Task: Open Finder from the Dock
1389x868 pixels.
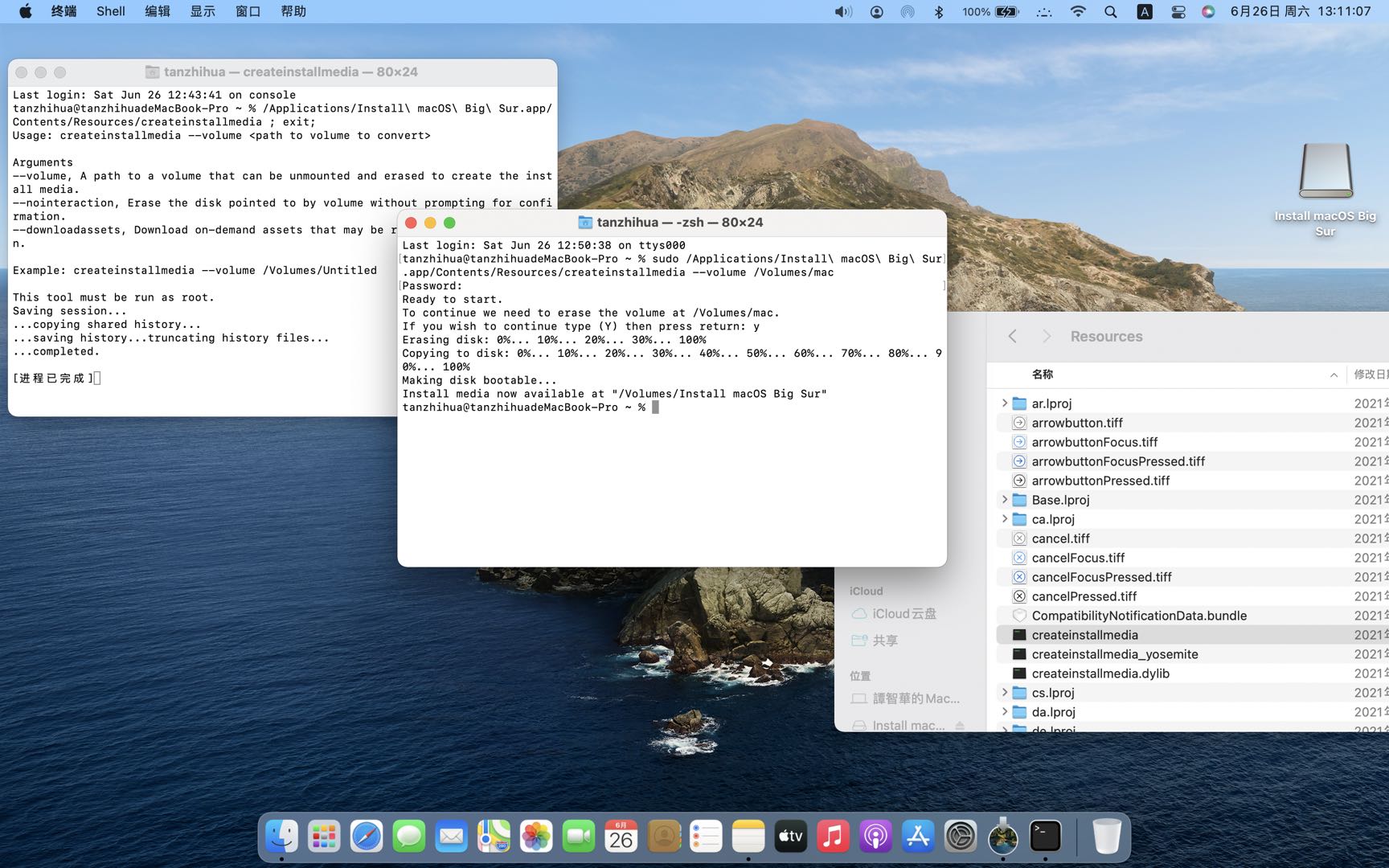Action: 281,837
